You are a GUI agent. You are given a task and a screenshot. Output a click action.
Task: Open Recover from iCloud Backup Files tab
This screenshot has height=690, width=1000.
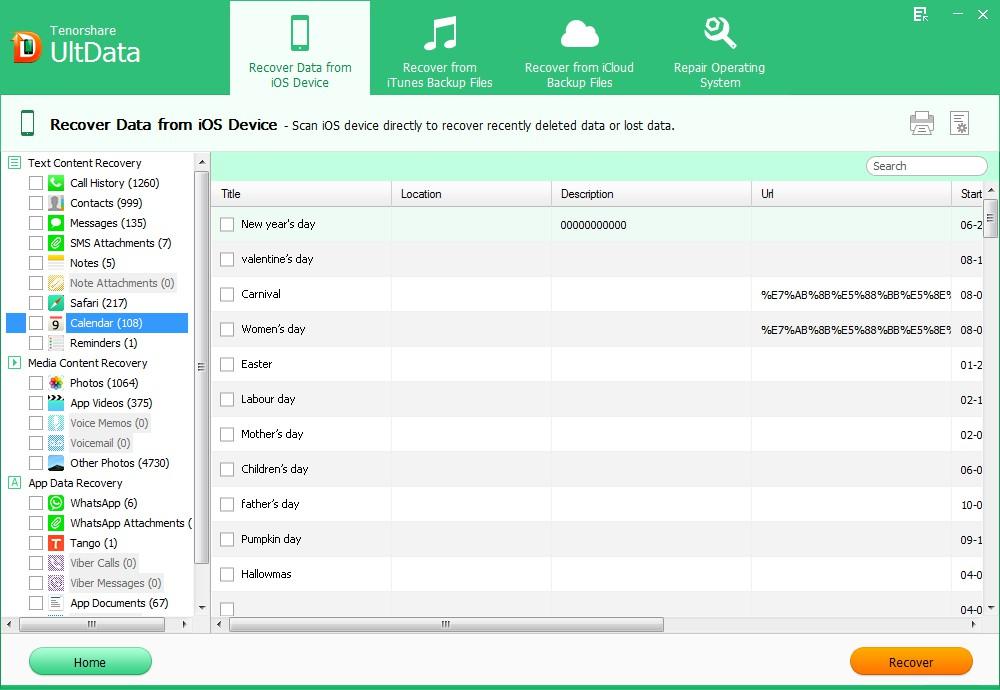579,49
